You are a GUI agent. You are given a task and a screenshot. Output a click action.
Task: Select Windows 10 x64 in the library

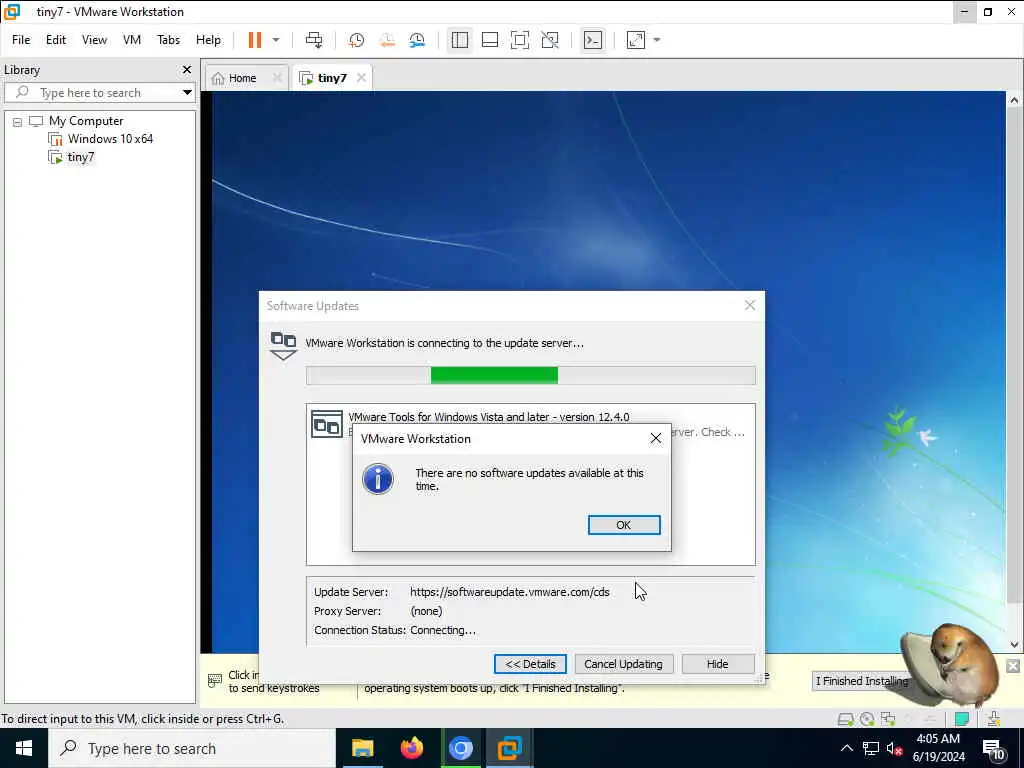(110, 138)
